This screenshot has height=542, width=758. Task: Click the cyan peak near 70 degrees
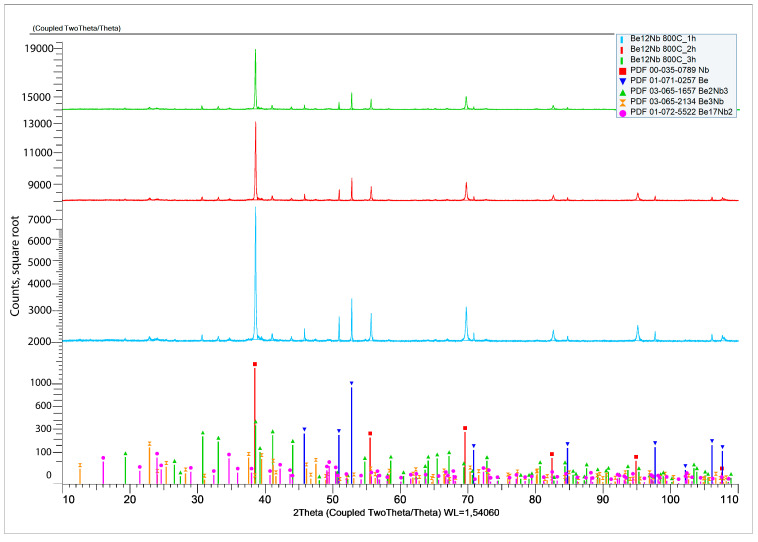point(466,323)
